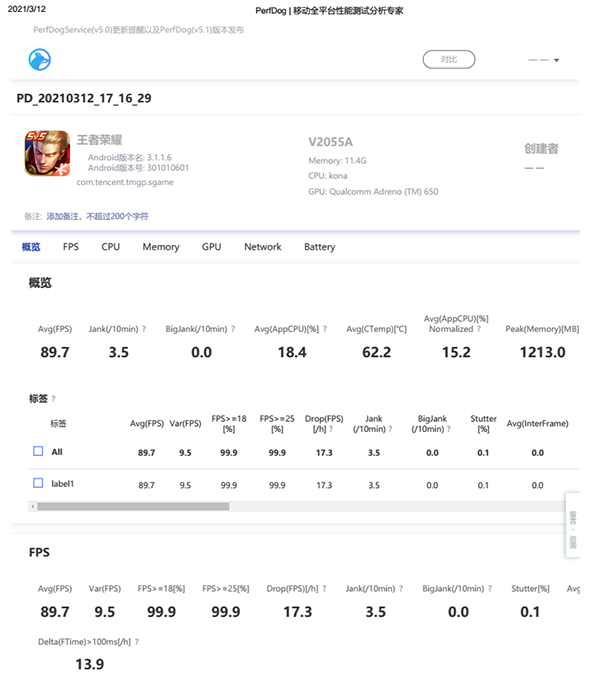
Task: Click help icon next to Jank(/10min) in overview
Action: [x=143, y=329]
